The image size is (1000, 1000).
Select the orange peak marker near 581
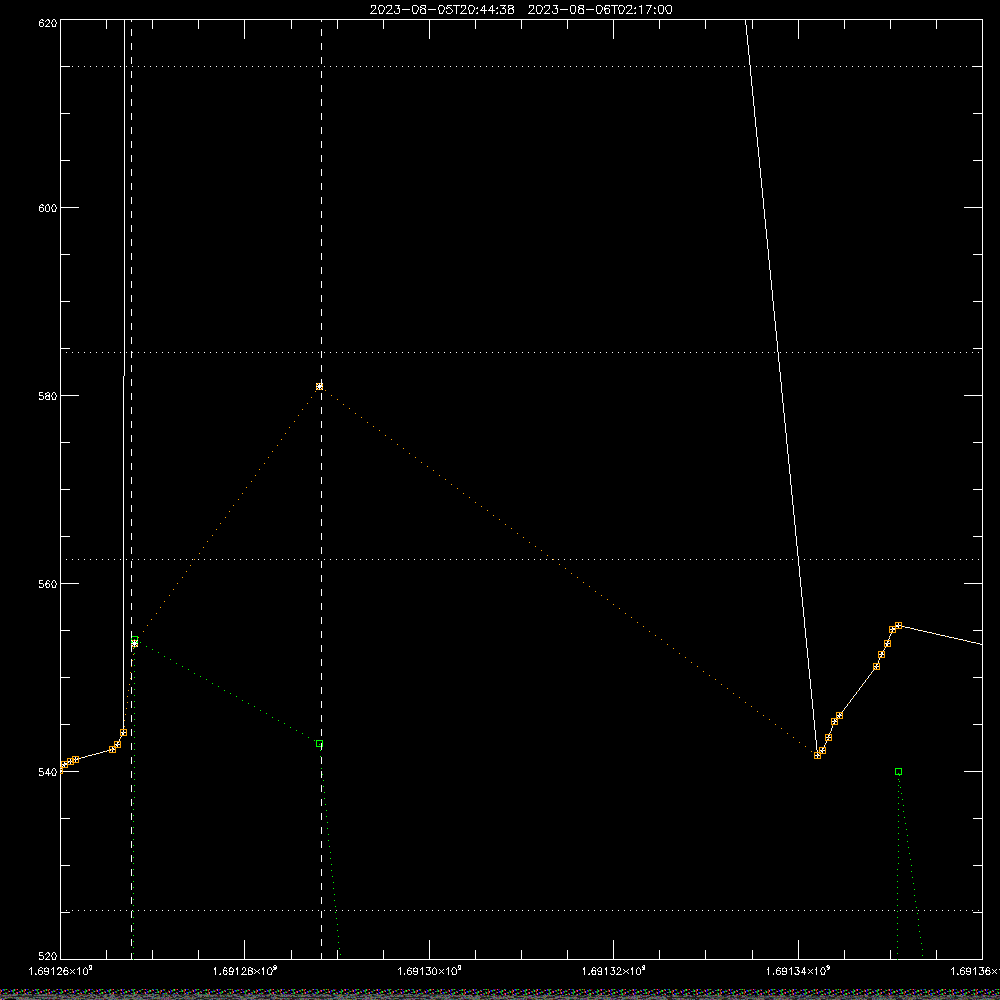click(x=320, y=386)
